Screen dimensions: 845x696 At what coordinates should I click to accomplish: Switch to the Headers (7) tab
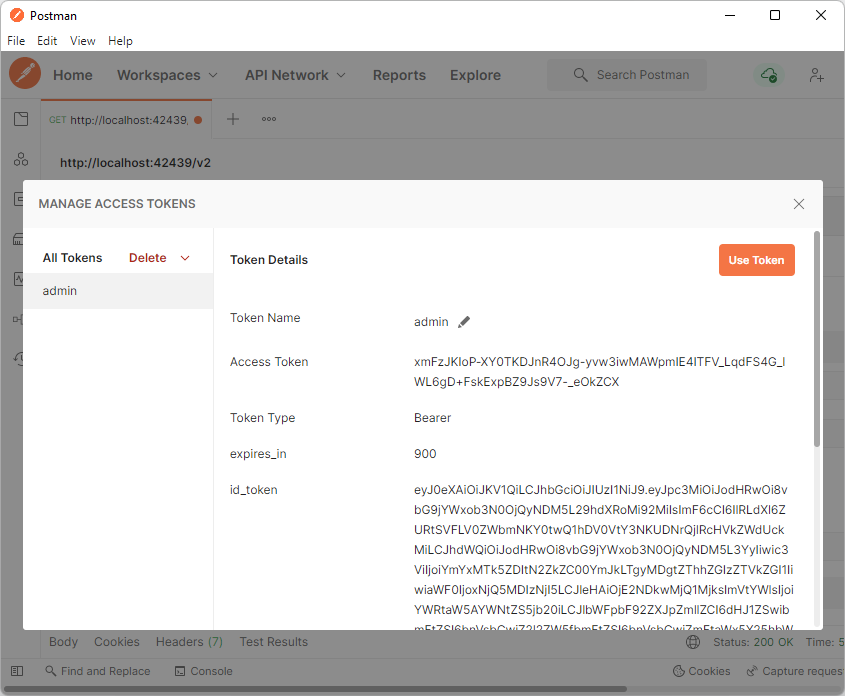pyautogui.click(x=189, y=641)
